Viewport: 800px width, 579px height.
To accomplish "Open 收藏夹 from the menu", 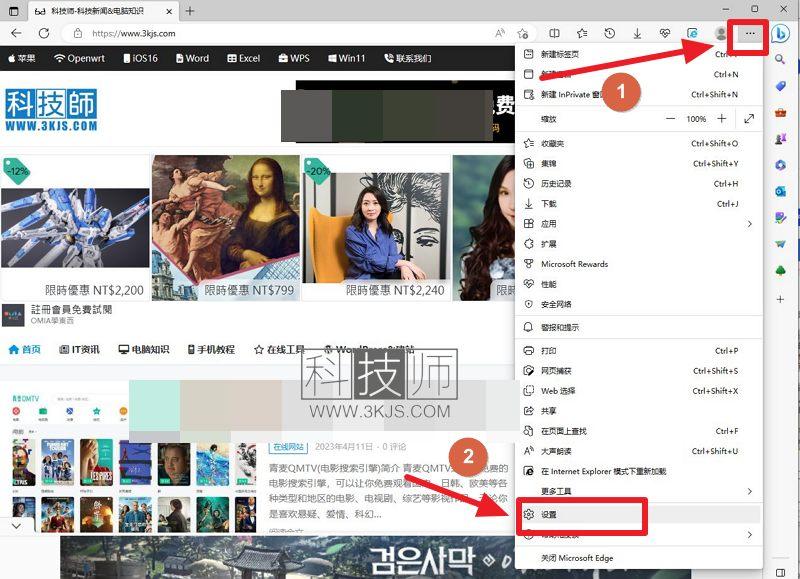I will point(638,143).
